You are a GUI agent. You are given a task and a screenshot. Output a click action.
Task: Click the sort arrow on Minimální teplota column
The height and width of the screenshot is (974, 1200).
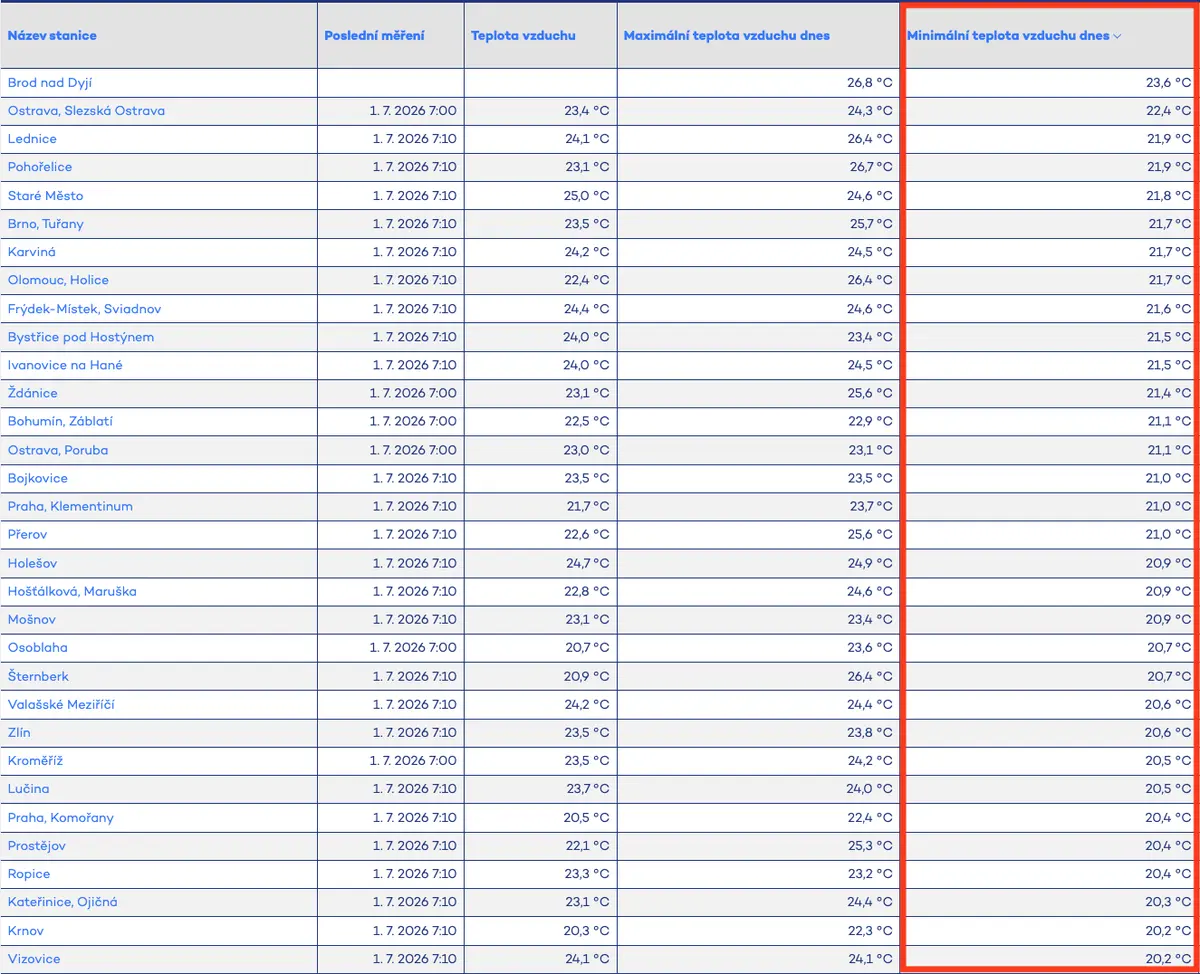[x=1117, y=36]
